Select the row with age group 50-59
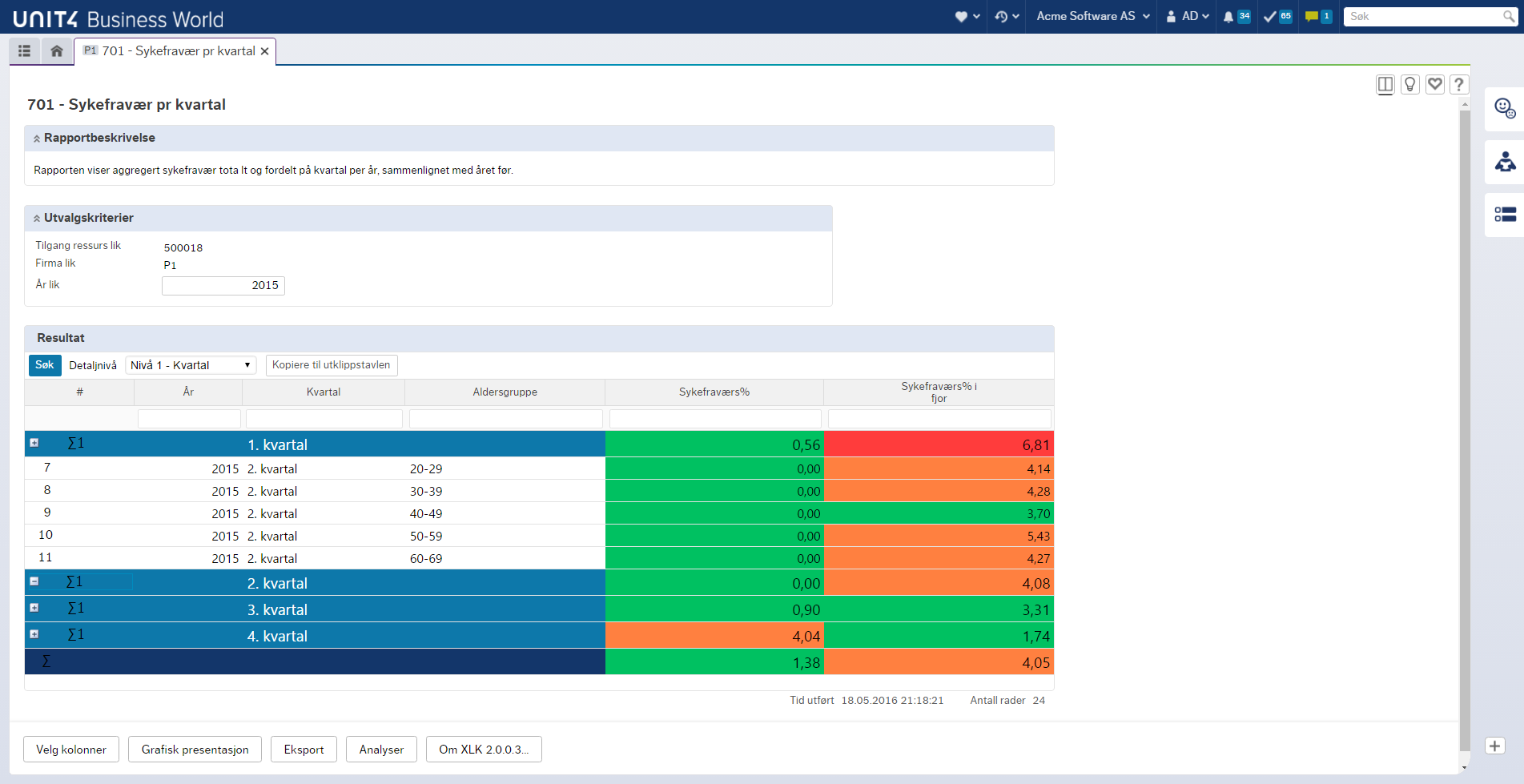Screen dimensions: 1524x784 [539, 536]
